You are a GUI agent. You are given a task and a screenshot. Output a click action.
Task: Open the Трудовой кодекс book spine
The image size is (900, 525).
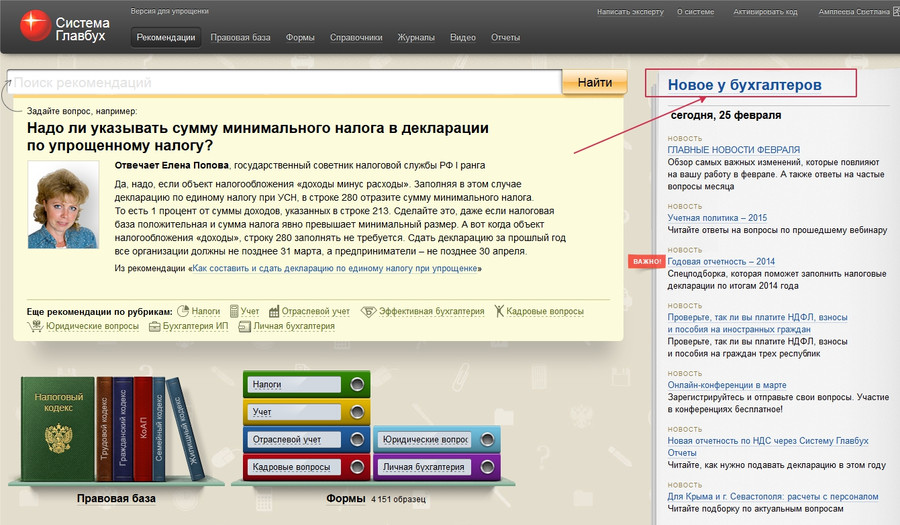tap(104, 429)
